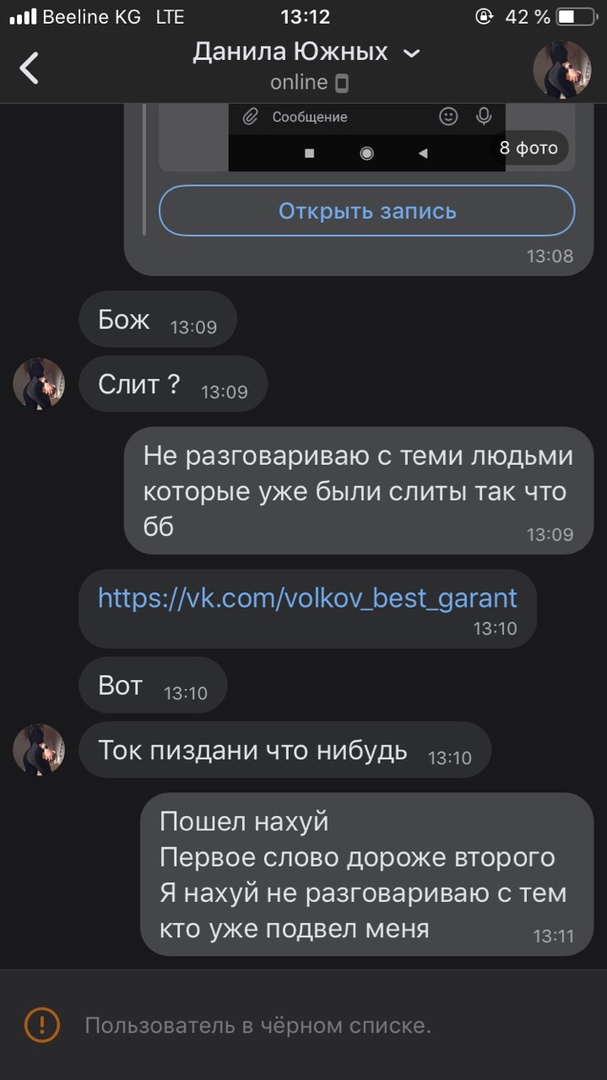Screen dimensions: 607x1080
Task: Tap the Пользователь в чёрном списке notice
Action: (258, 1026)
